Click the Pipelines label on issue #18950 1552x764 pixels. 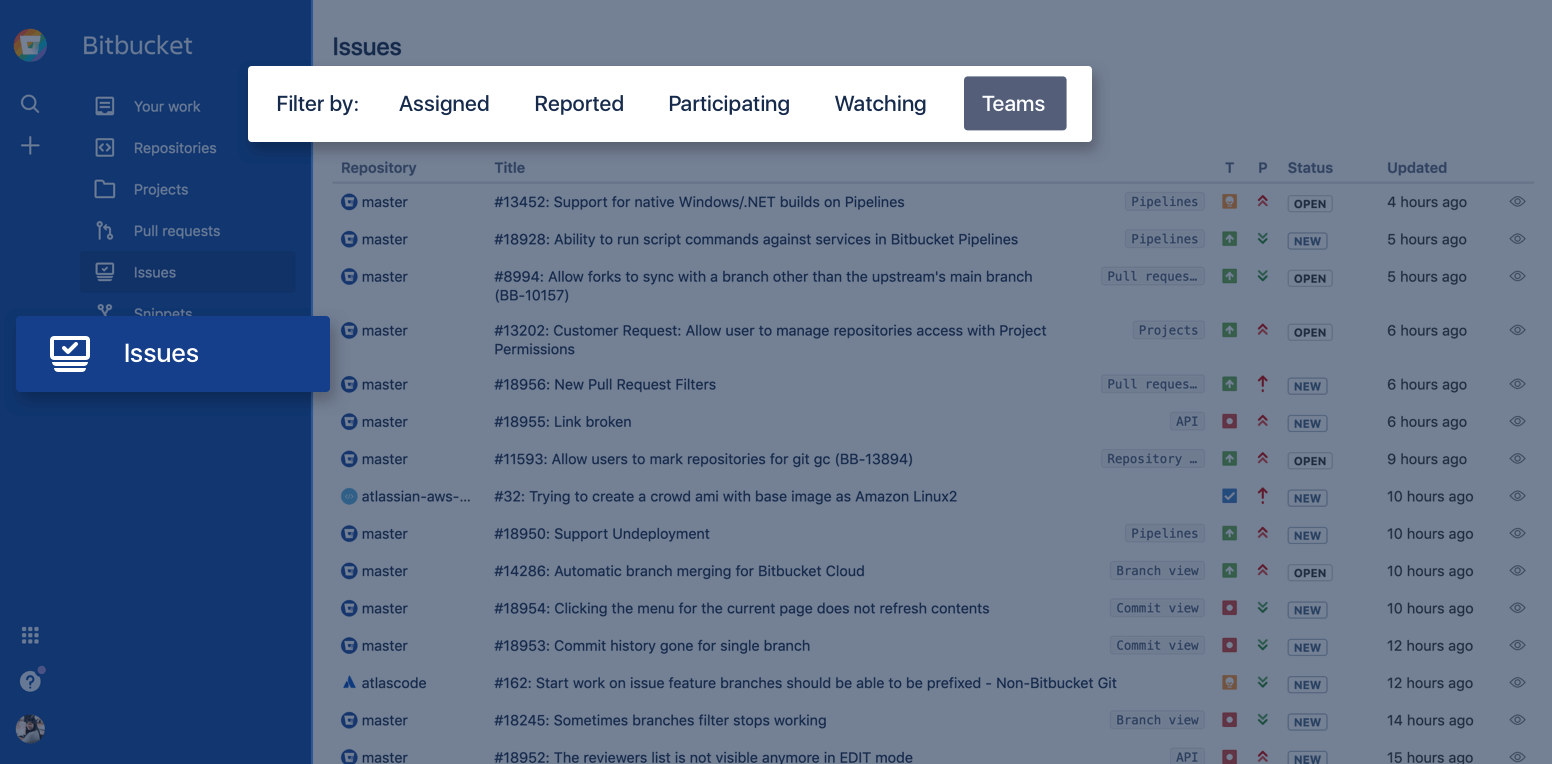pos(1164,533)
